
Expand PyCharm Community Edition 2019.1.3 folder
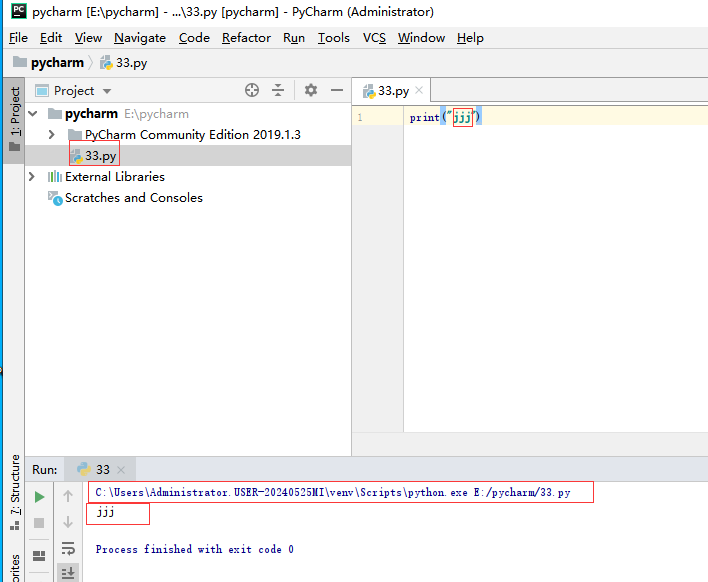(51, 135)
